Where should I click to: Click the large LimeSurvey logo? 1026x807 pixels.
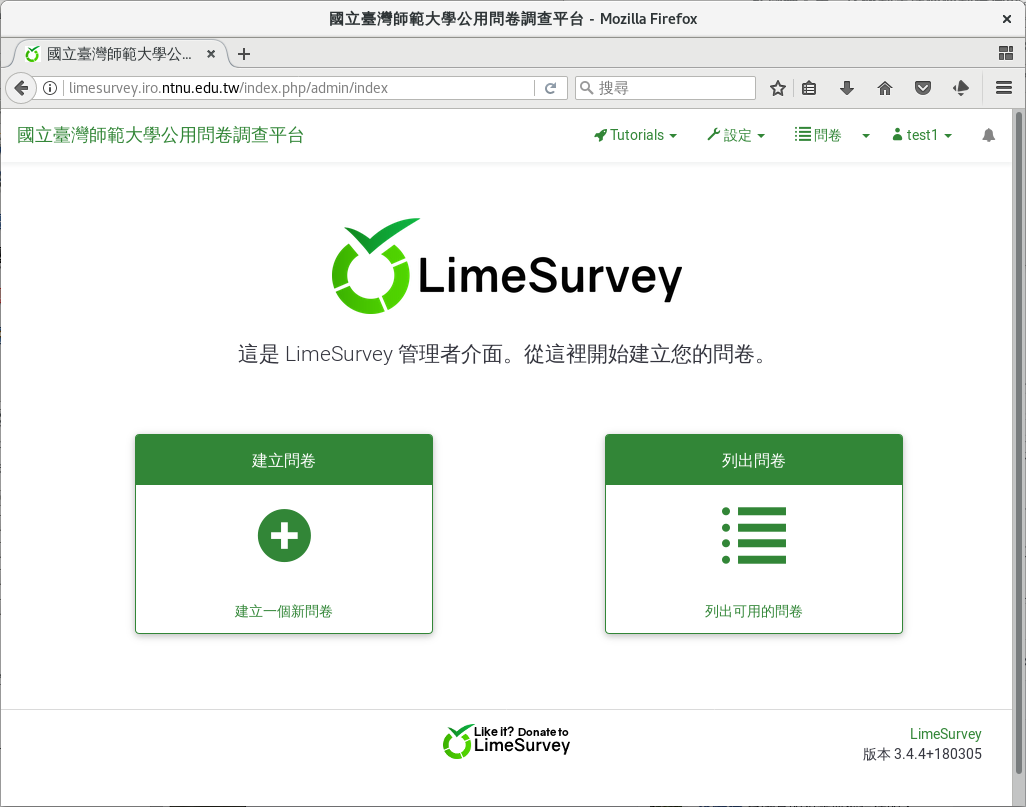tap(506, 266)
